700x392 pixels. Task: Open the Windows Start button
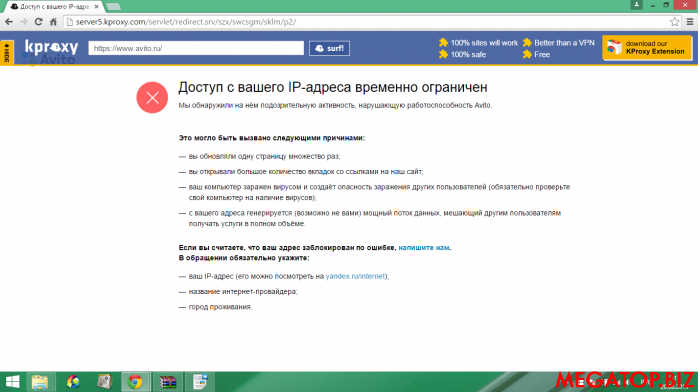coord(12,382)
